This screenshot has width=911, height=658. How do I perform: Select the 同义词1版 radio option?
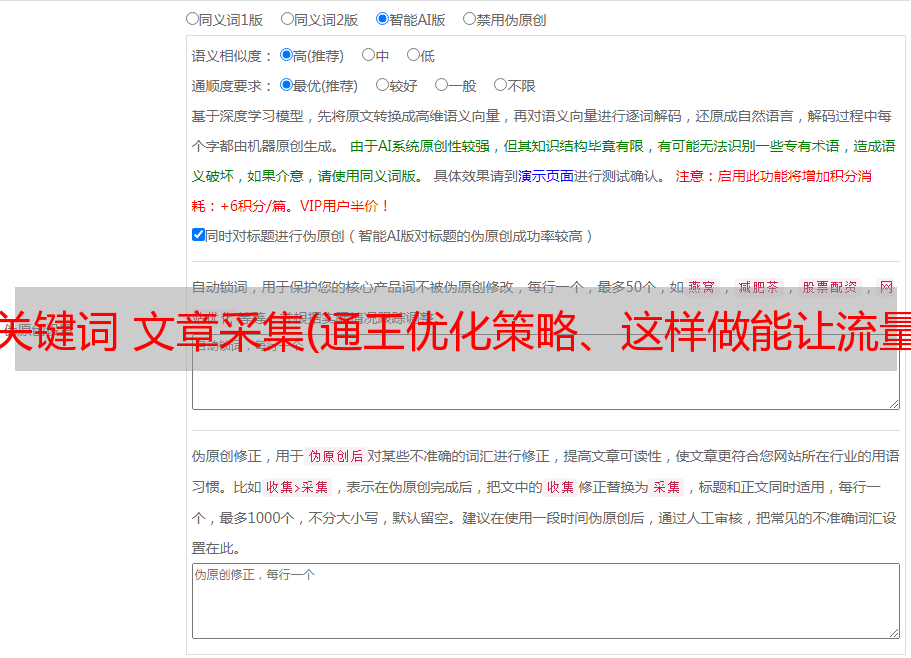click(x=192, y=18)
